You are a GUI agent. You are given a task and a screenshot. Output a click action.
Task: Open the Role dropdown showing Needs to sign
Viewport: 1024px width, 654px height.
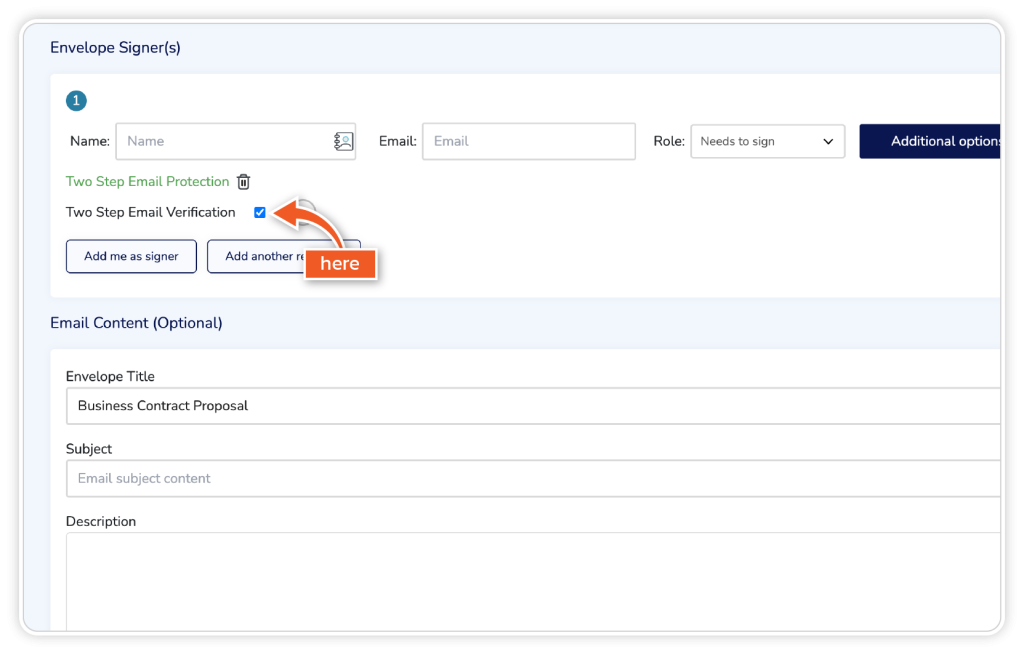[x=766, y=142]
